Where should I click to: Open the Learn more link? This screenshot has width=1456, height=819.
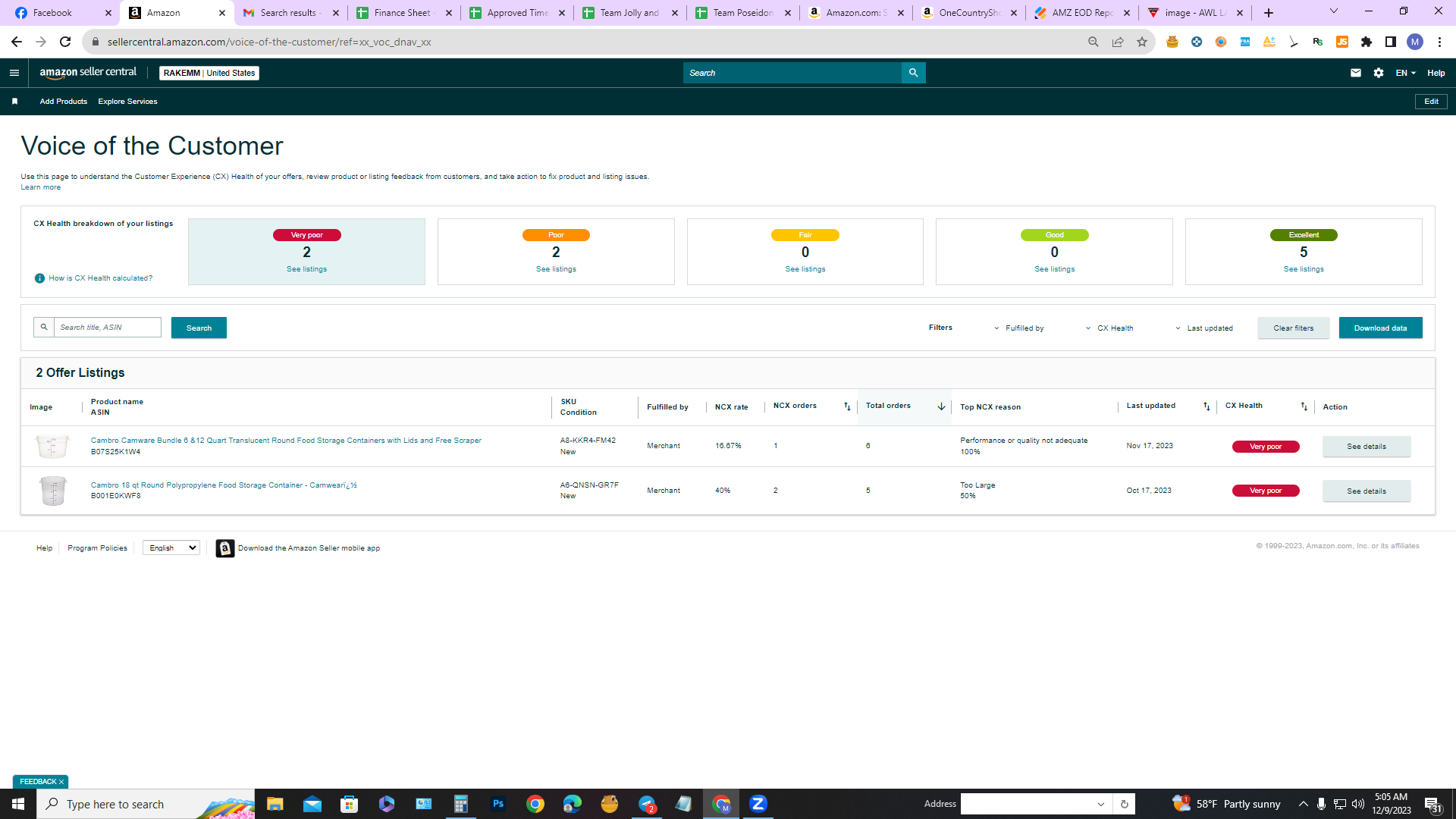pos(40,187)
